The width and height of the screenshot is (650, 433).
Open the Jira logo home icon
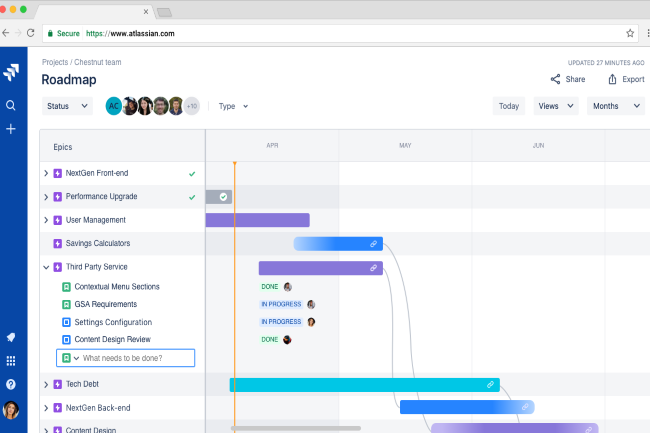click(11, 72)
